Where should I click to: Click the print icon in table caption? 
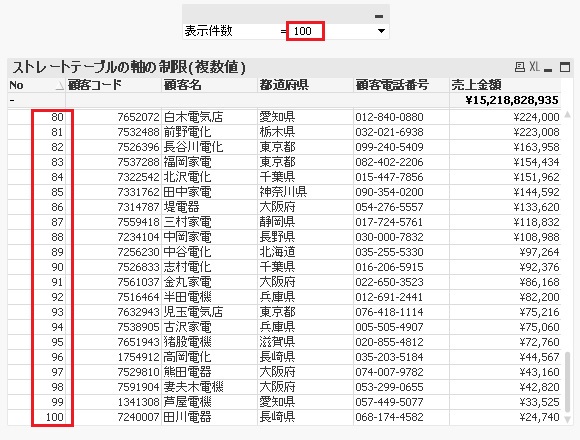(520, 67)
